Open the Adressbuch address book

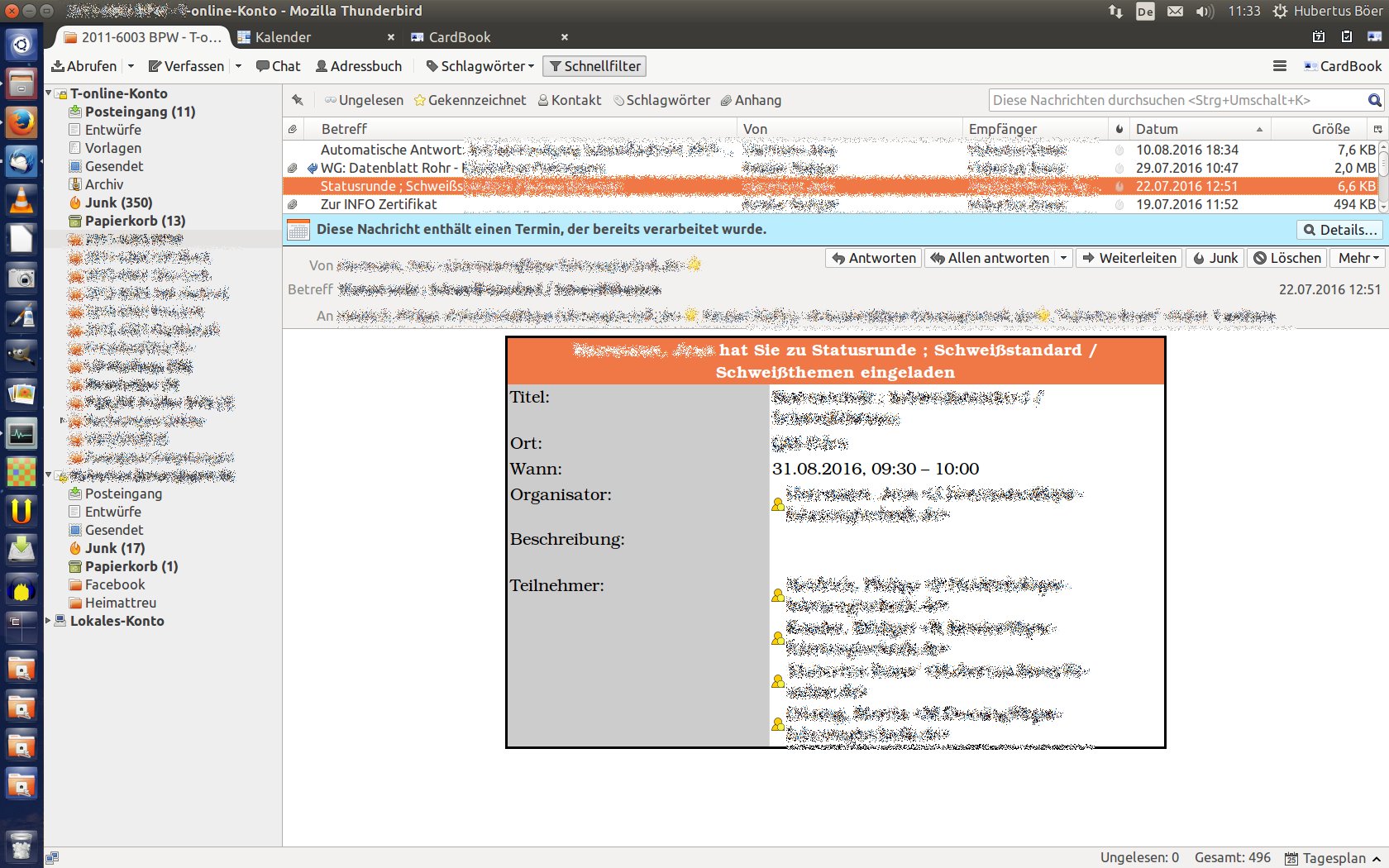(359, 66)
